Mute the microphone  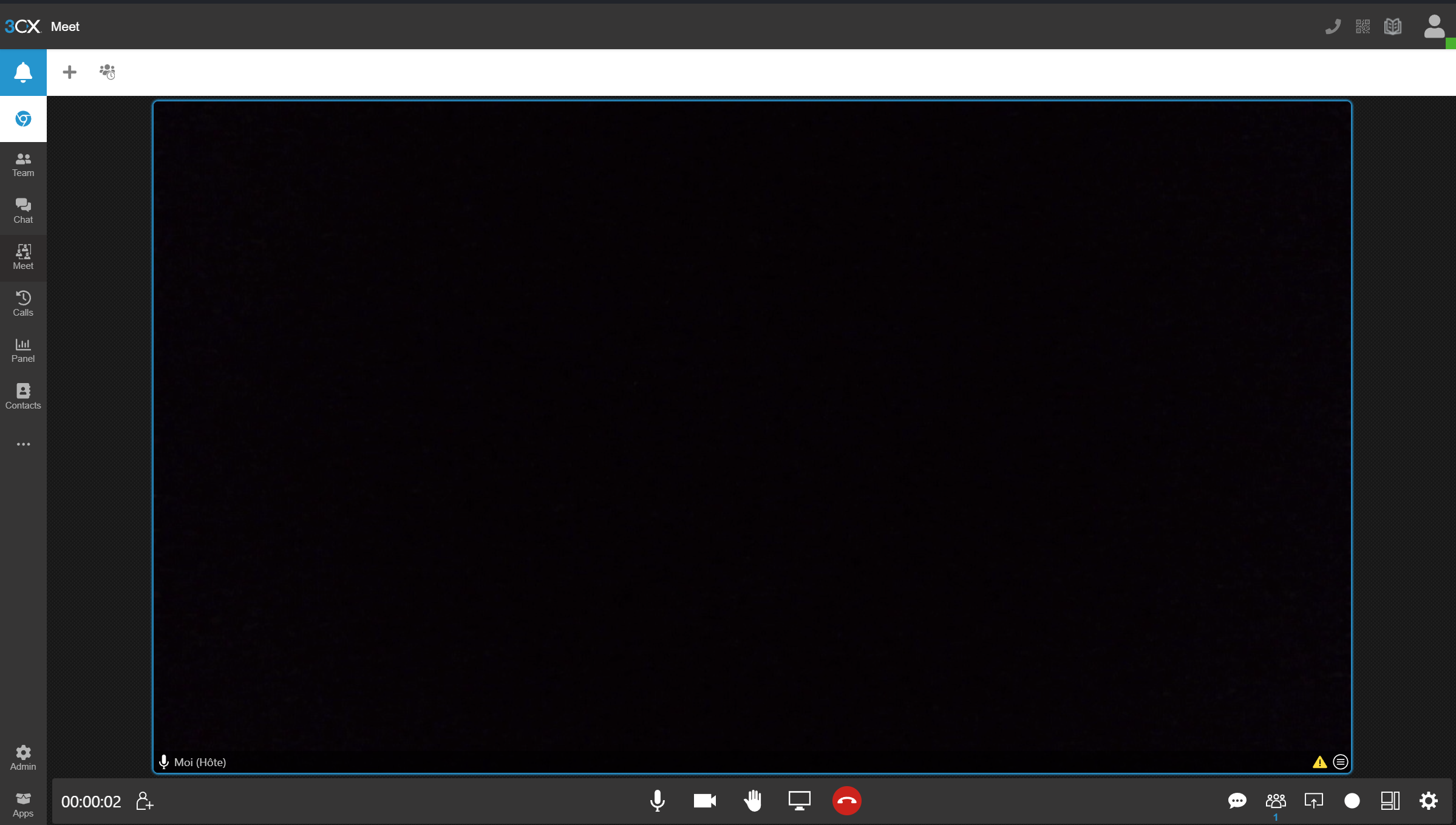point(657,801)
